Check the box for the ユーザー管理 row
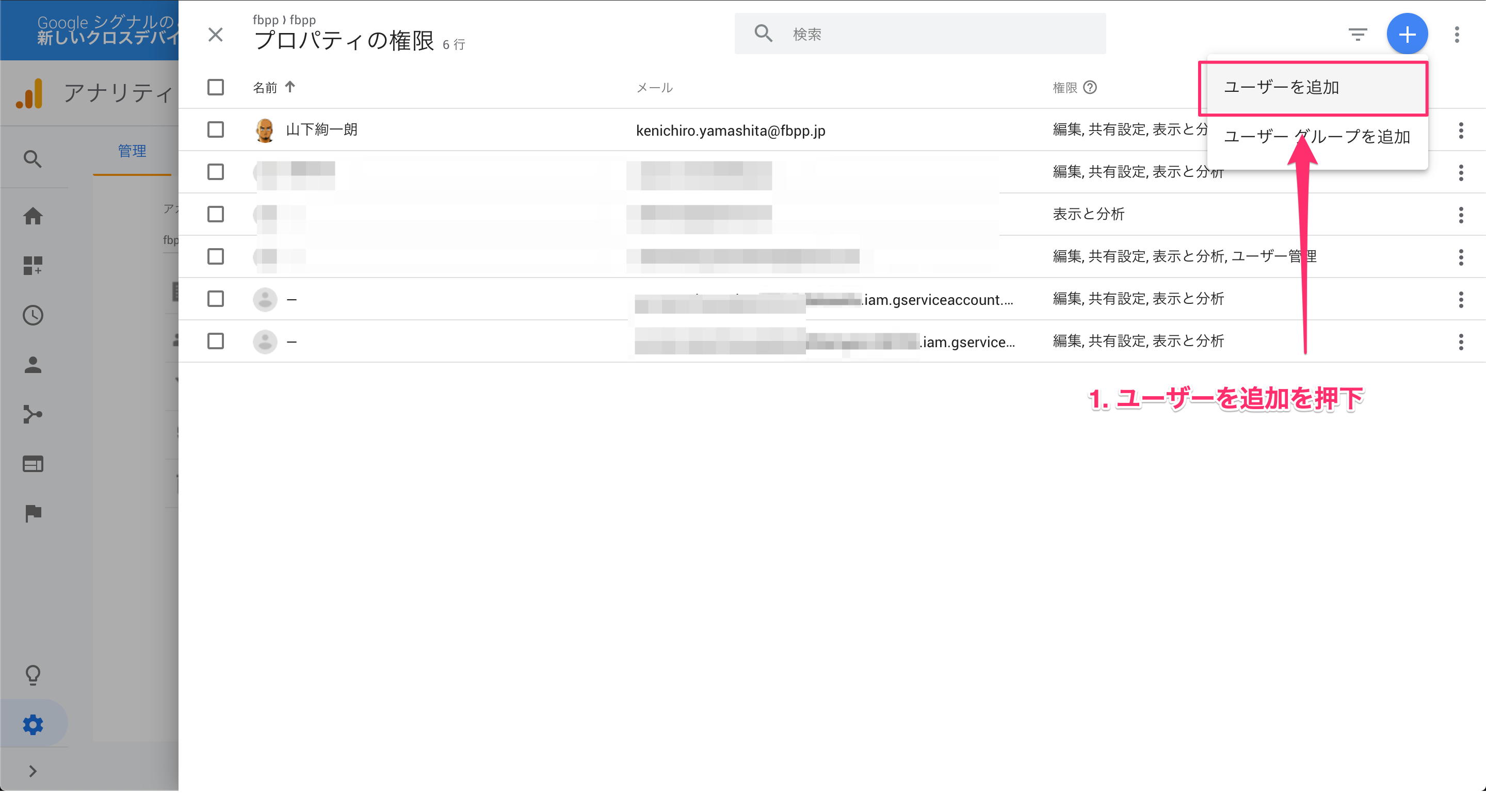The height and width of the screenshot is (812, 1486). click(x=215, y=256)
